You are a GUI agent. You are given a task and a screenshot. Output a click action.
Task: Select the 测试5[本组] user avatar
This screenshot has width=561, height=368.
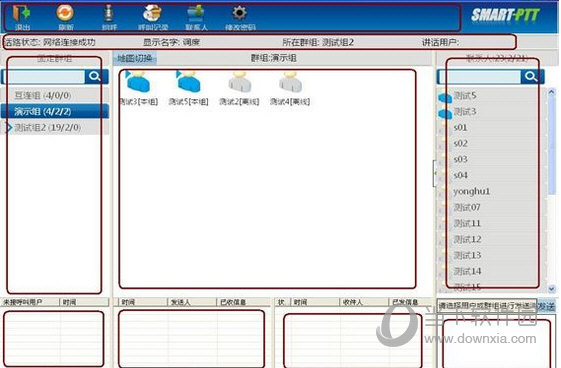coord(188,82)
